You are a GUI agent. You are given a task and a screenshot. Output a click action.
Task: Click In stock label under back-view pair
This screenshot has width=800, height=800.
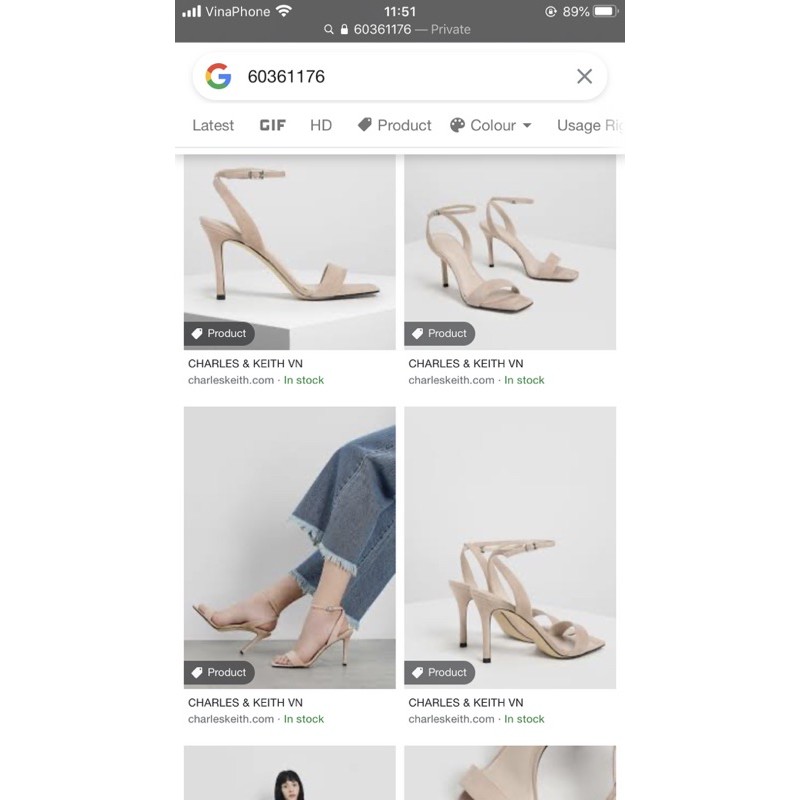point(524,719)
